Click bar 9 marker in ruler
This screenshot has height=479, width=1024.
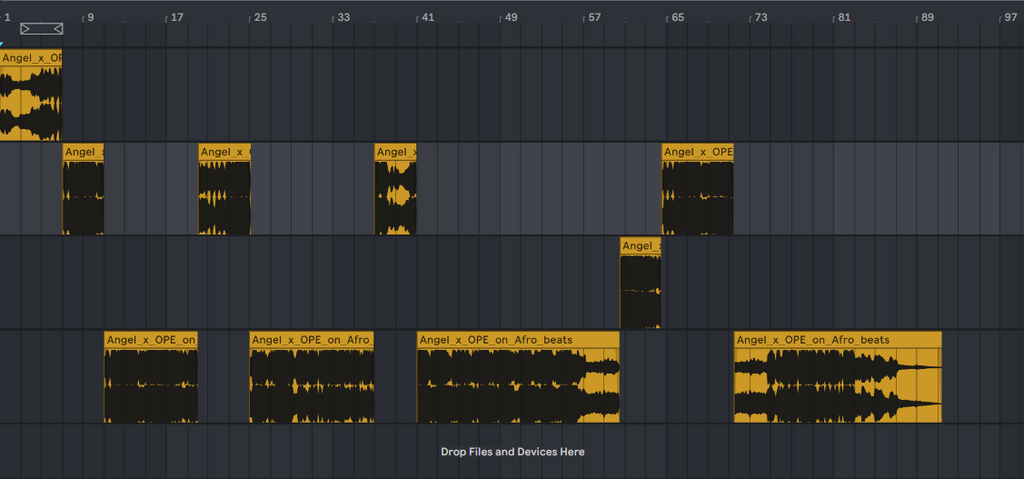pos(91,18)
